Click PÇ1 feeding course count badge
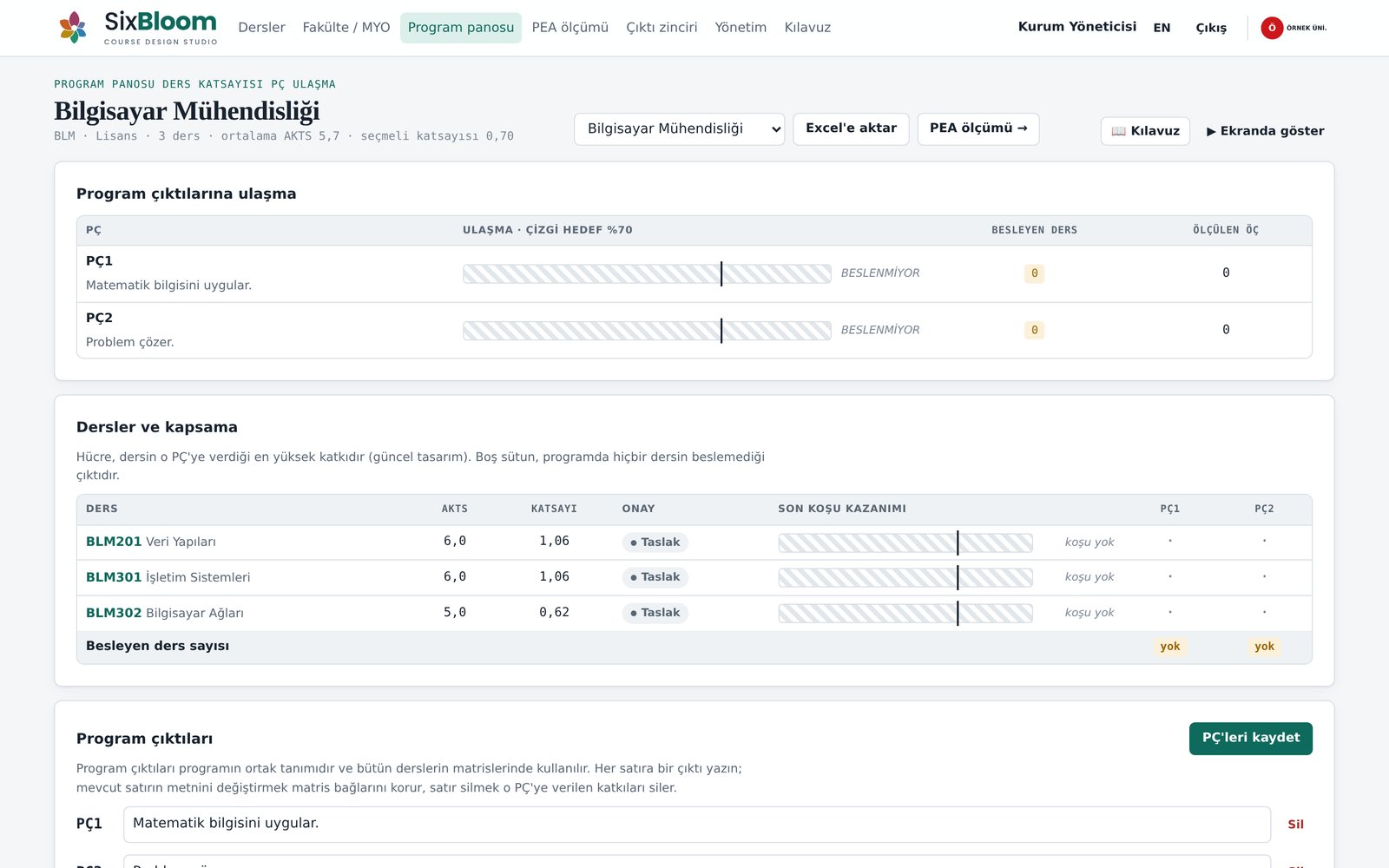This screenshot has height=868, width=1389. (1034, 273)
